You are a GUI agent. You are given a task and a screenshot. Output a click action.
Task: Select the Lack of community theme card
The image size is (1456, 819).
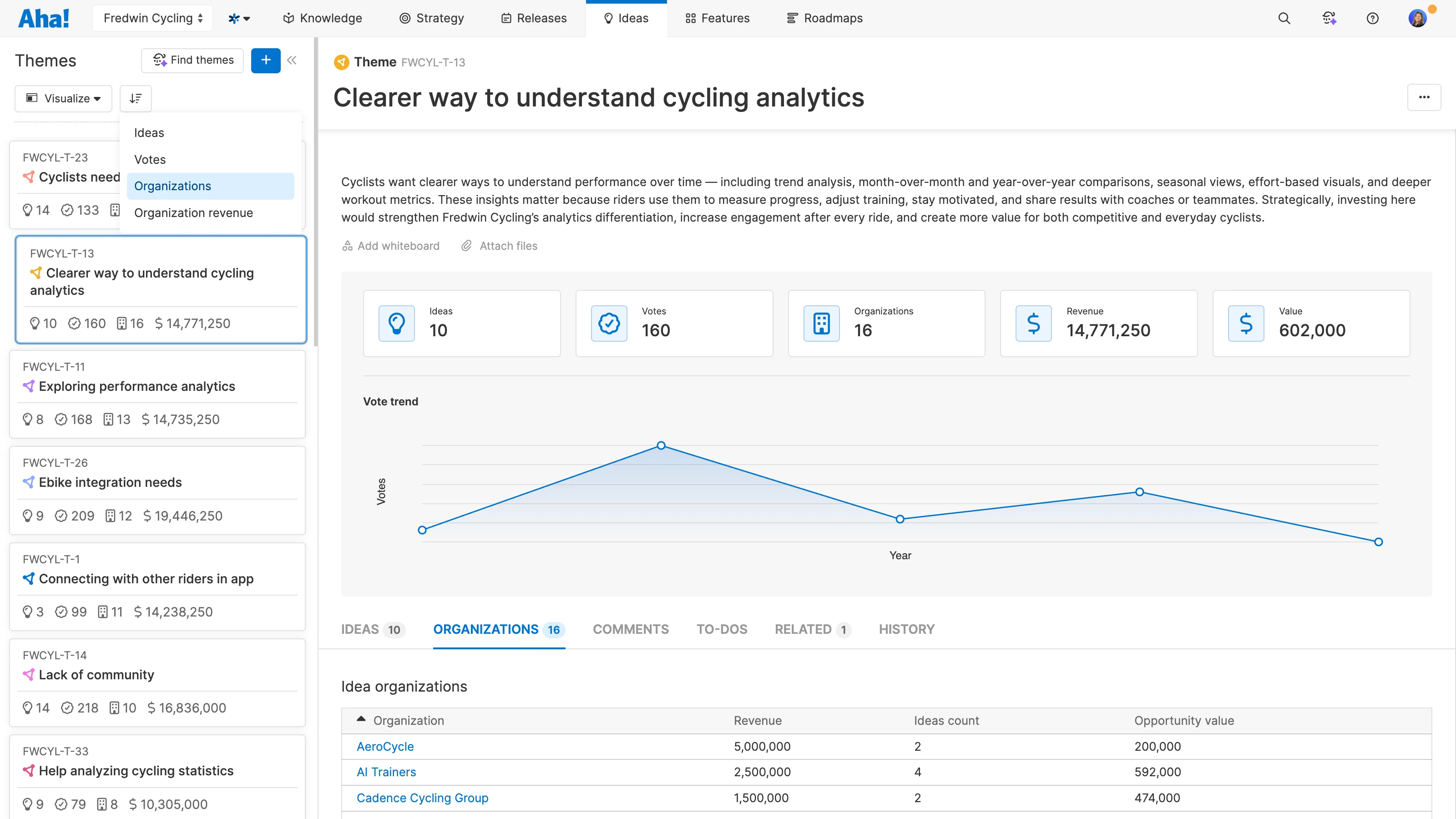[158, 682]
